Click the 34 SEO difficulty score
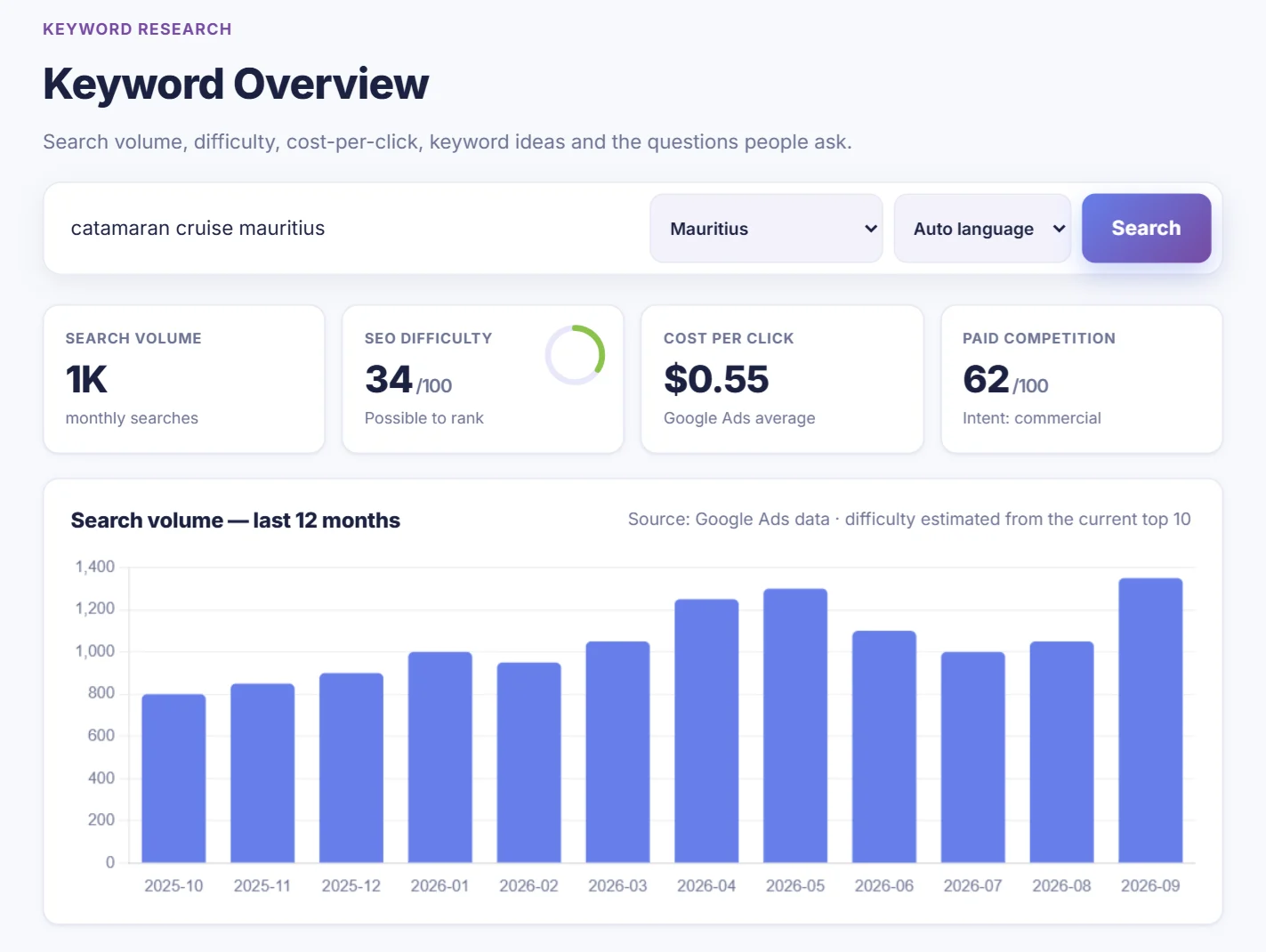The height and width of the screenshot is (952, 1266). click(389, 380)
